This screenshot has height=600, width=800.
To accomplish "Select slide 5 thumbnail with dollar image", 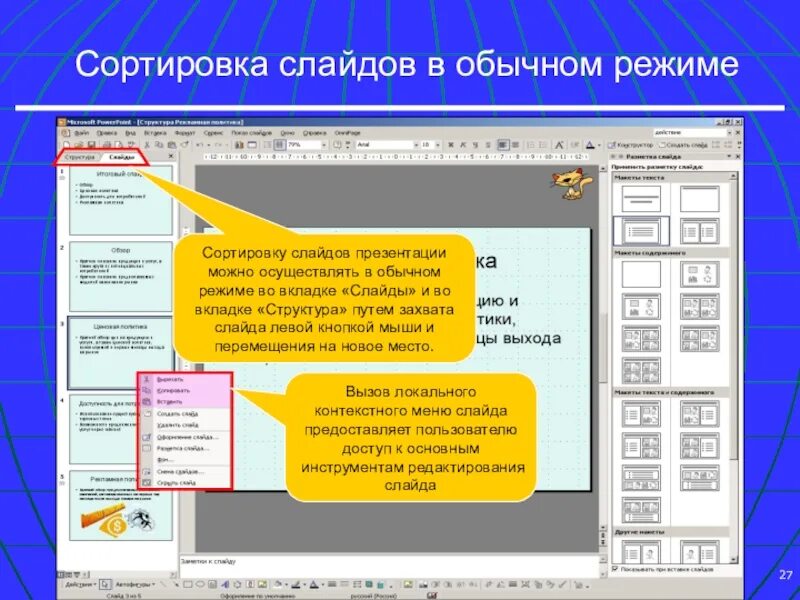I will point(121,506).
